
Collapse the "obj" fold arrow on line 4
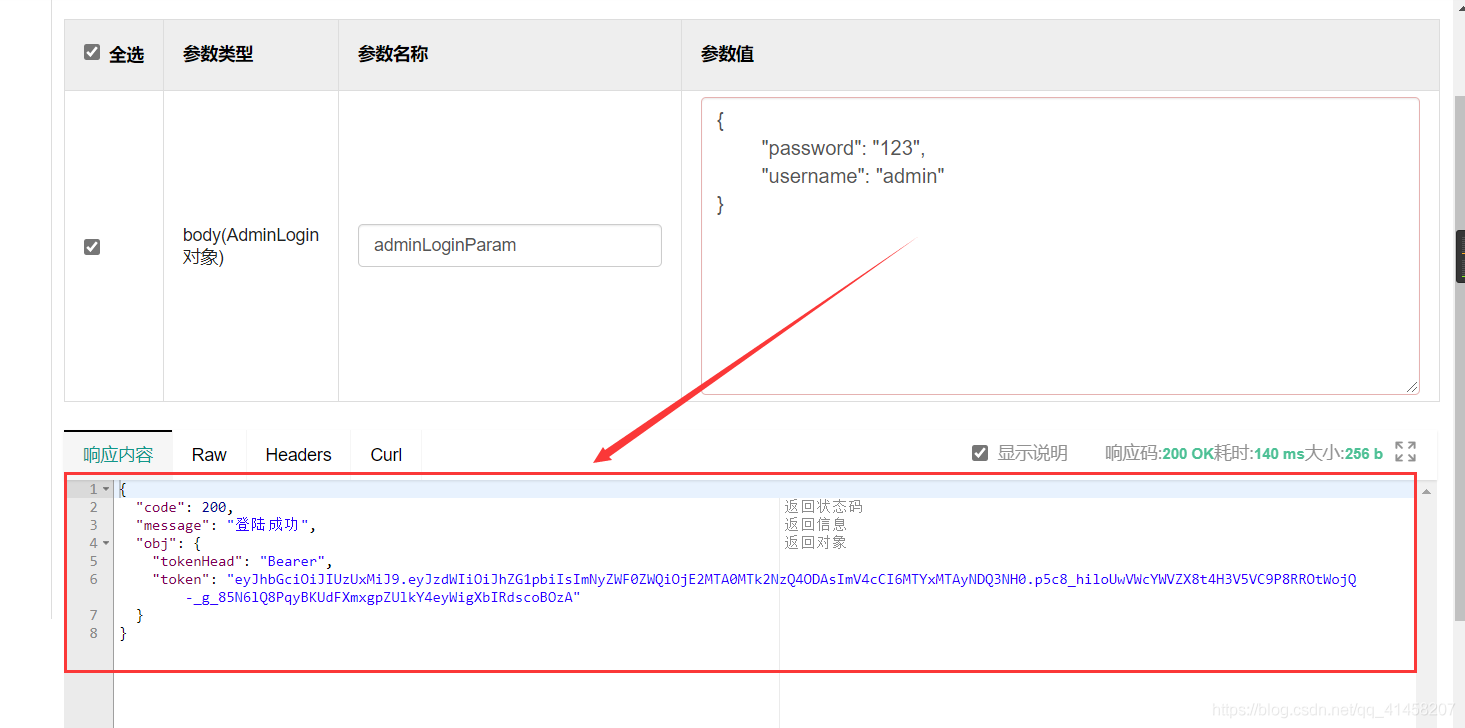pyautogui.click(x=106, y=543)
